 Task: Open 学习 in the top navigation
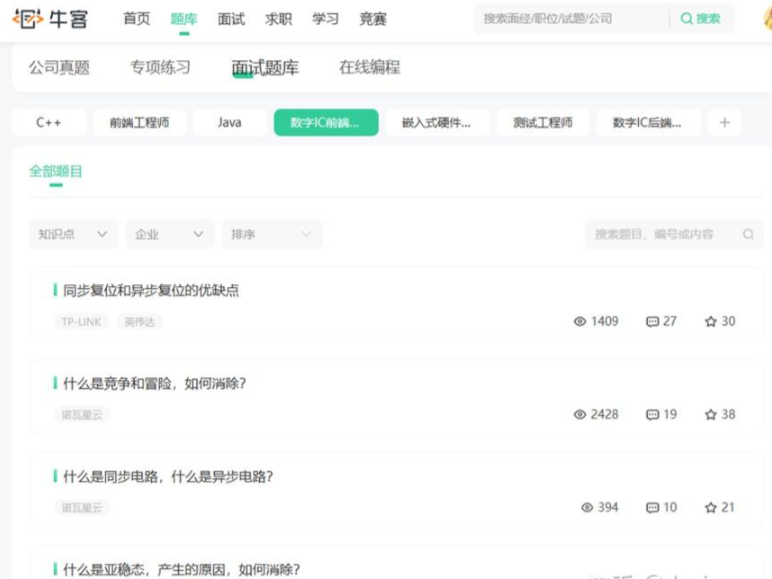point(325,19)
